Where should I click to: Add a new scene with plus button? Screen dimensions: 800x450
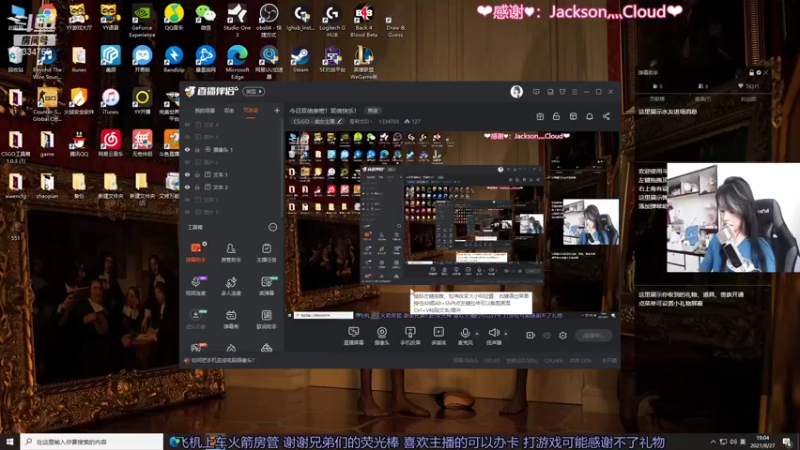pos(277,110)
